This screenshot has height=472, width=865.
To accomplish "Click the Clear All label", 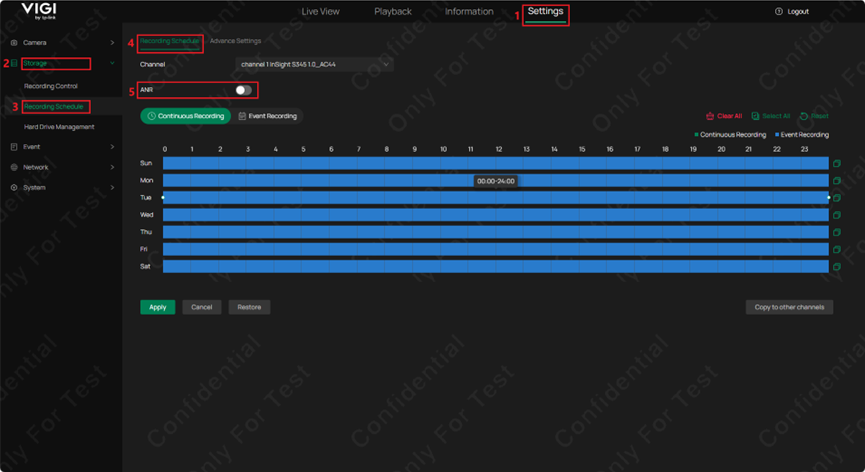I will [x=729, y=116].
